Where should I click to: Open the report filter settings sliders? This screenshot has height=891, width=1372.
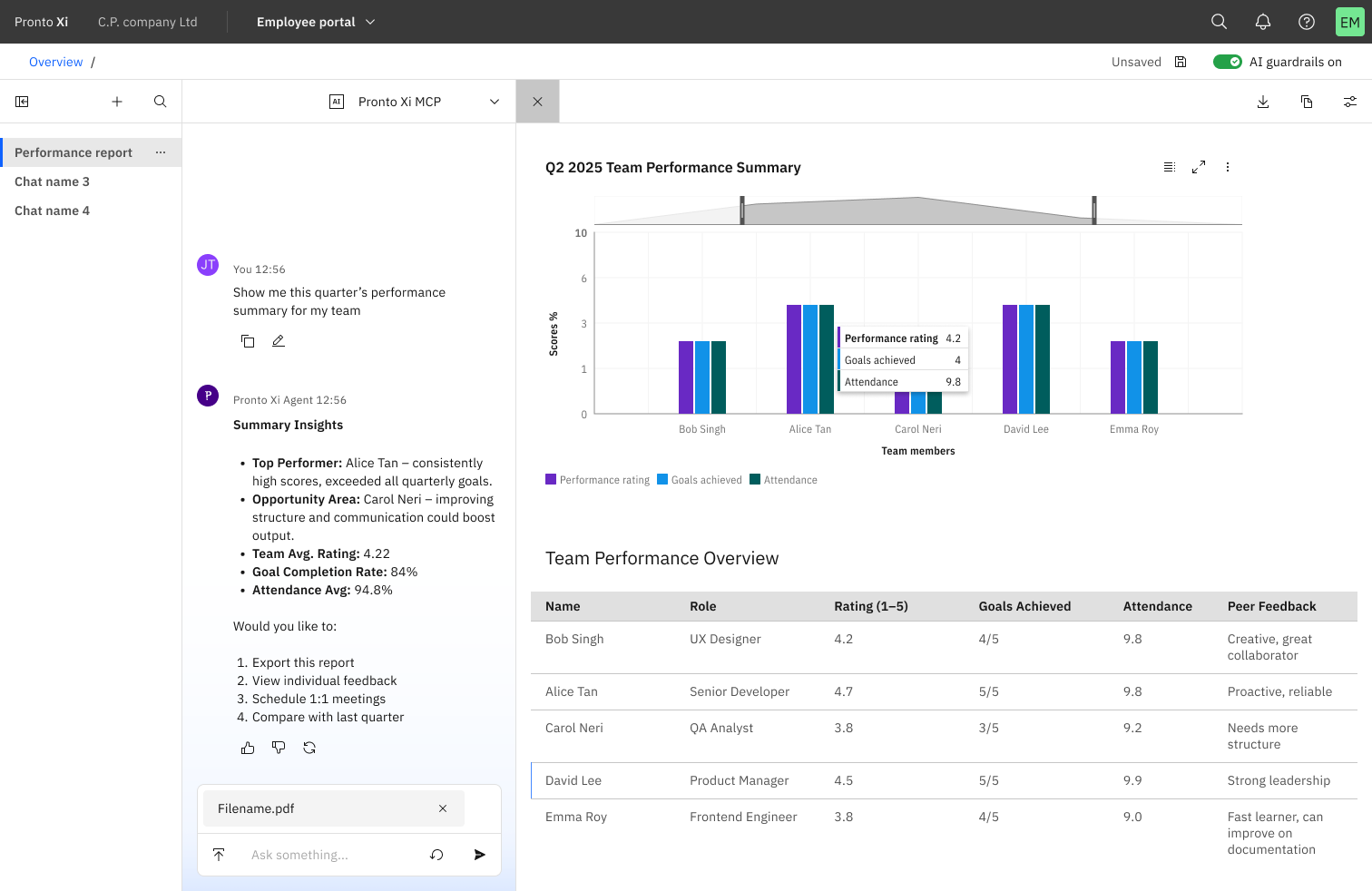coord(1349,102)
